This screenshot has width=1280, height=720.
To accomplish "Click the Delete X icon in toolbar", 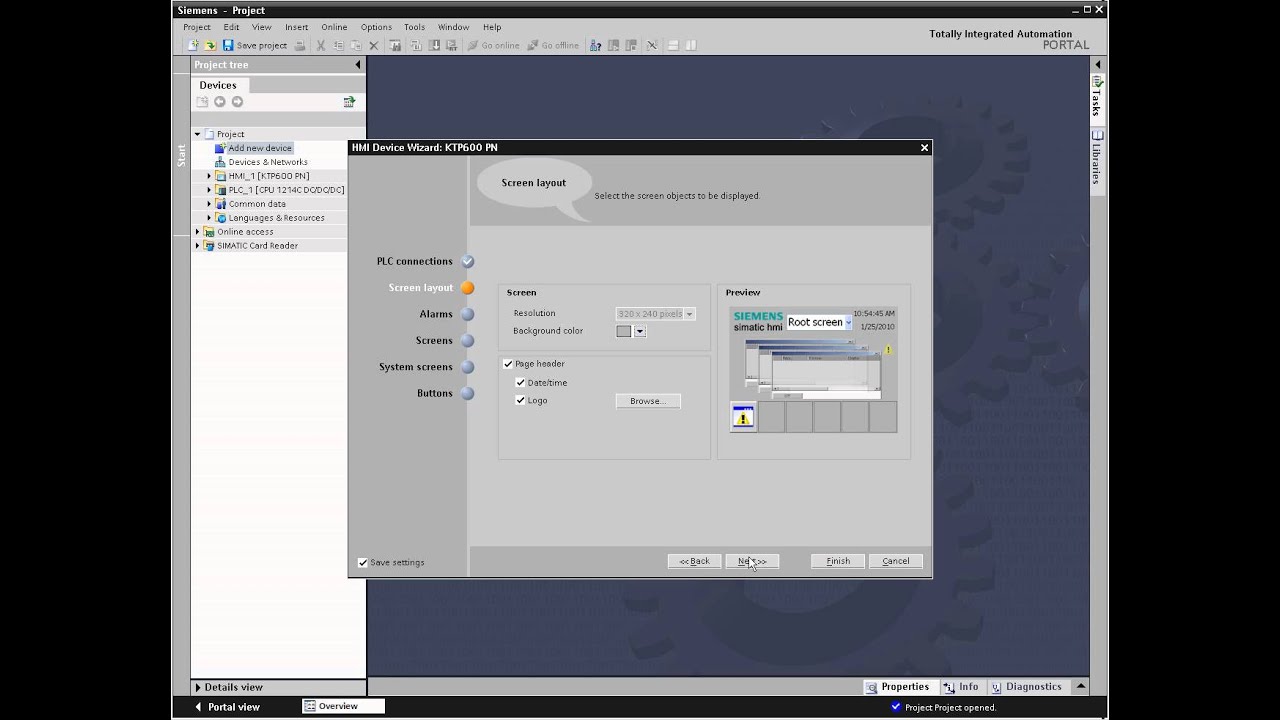I will 374,45.
